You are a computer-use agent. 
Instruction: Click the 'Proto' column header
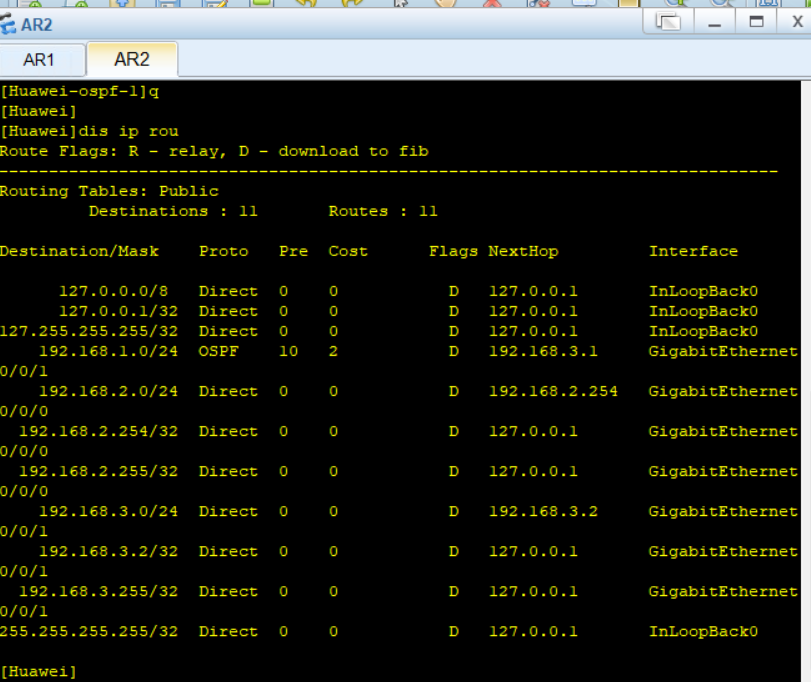click(223, 251)
